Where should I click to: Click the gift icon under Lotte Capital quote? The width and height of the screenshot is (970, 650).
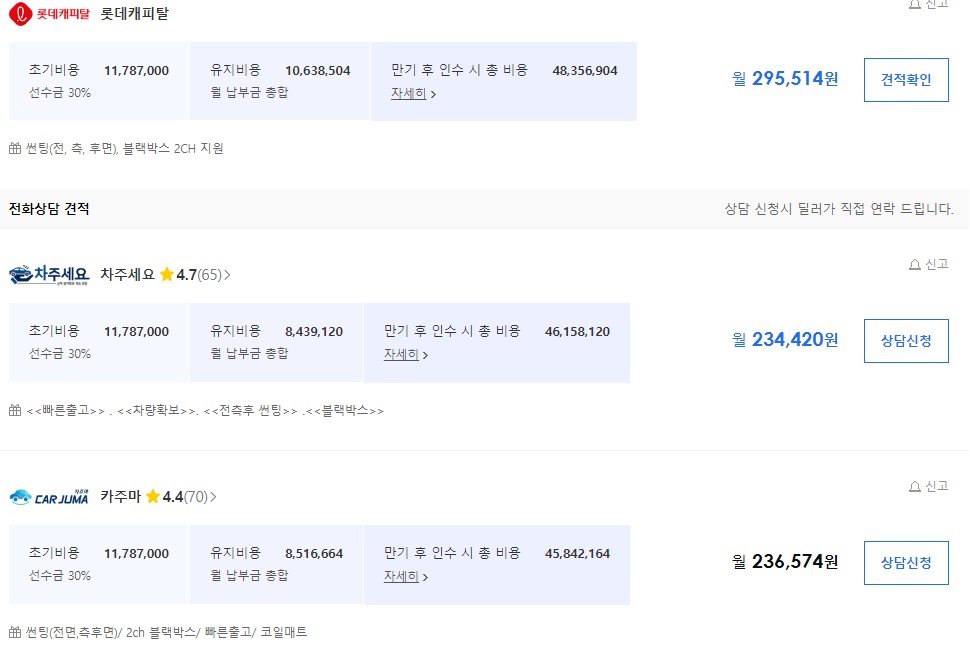(x=15, y=149)
